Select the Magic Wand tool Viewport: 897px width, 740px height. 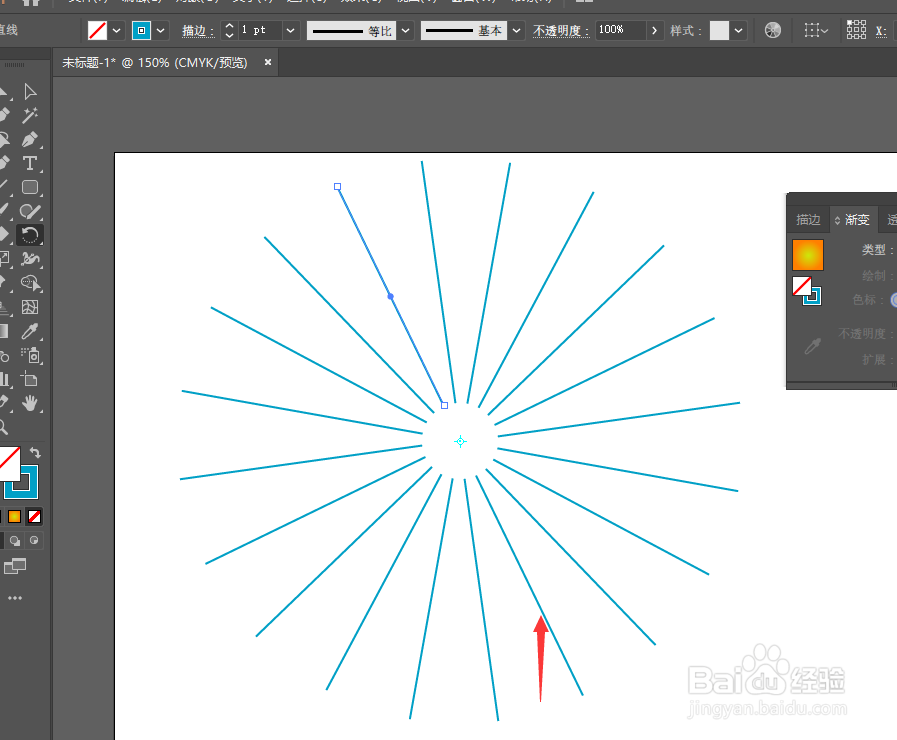pyautogui.click(x=30, y=115)
